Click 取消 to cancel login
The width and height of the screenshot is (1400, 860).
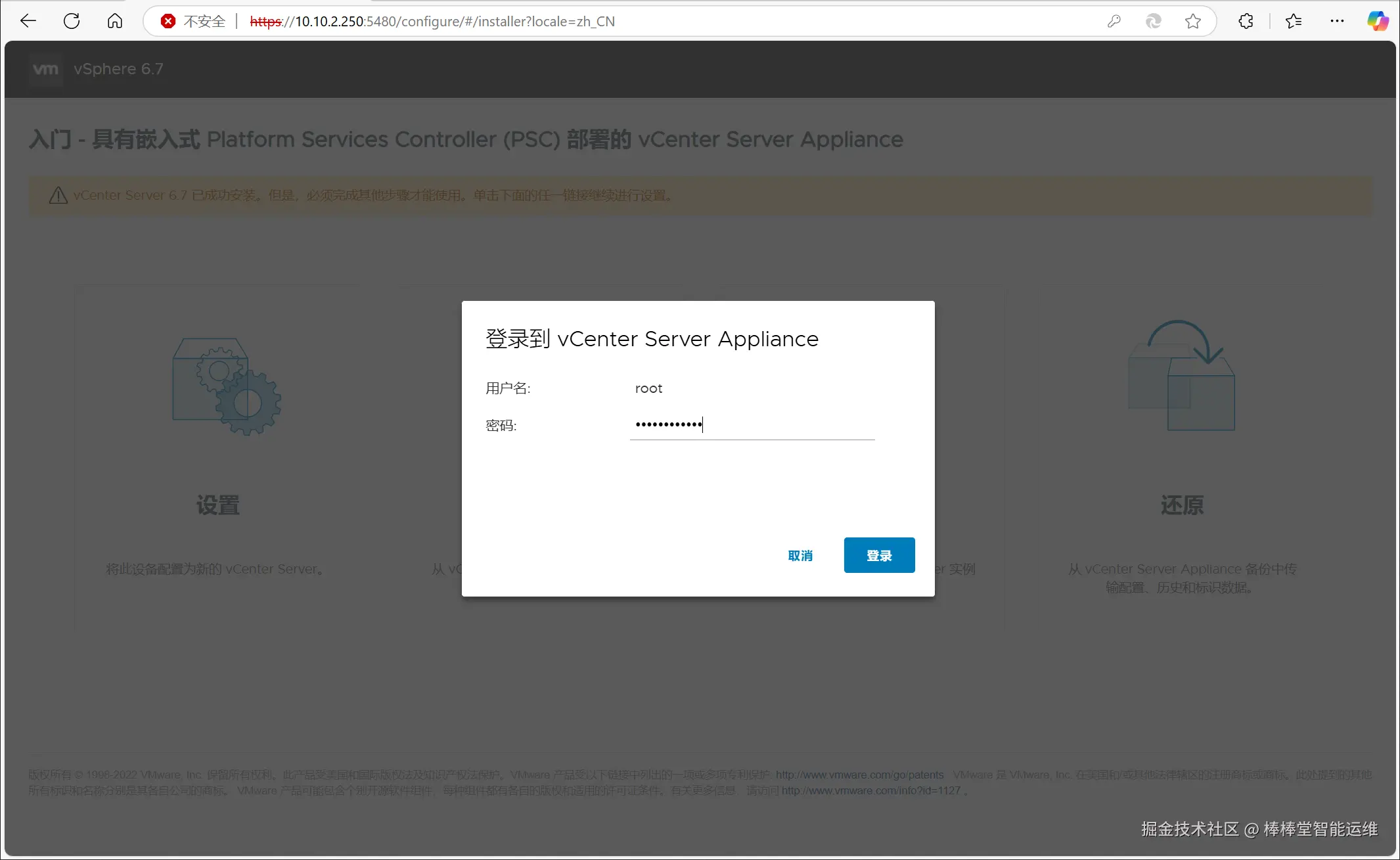[800, 556]
